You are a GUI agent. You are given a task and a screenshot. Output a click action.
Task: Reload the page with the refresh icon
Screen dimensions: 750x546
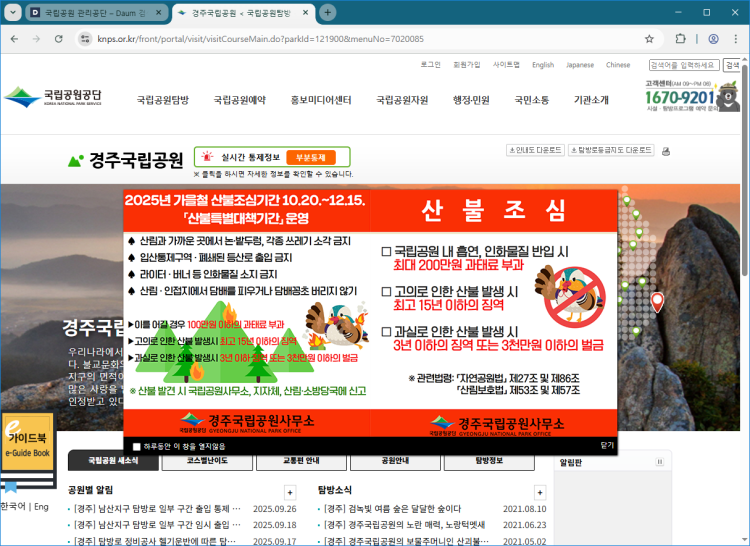(59, 39)
